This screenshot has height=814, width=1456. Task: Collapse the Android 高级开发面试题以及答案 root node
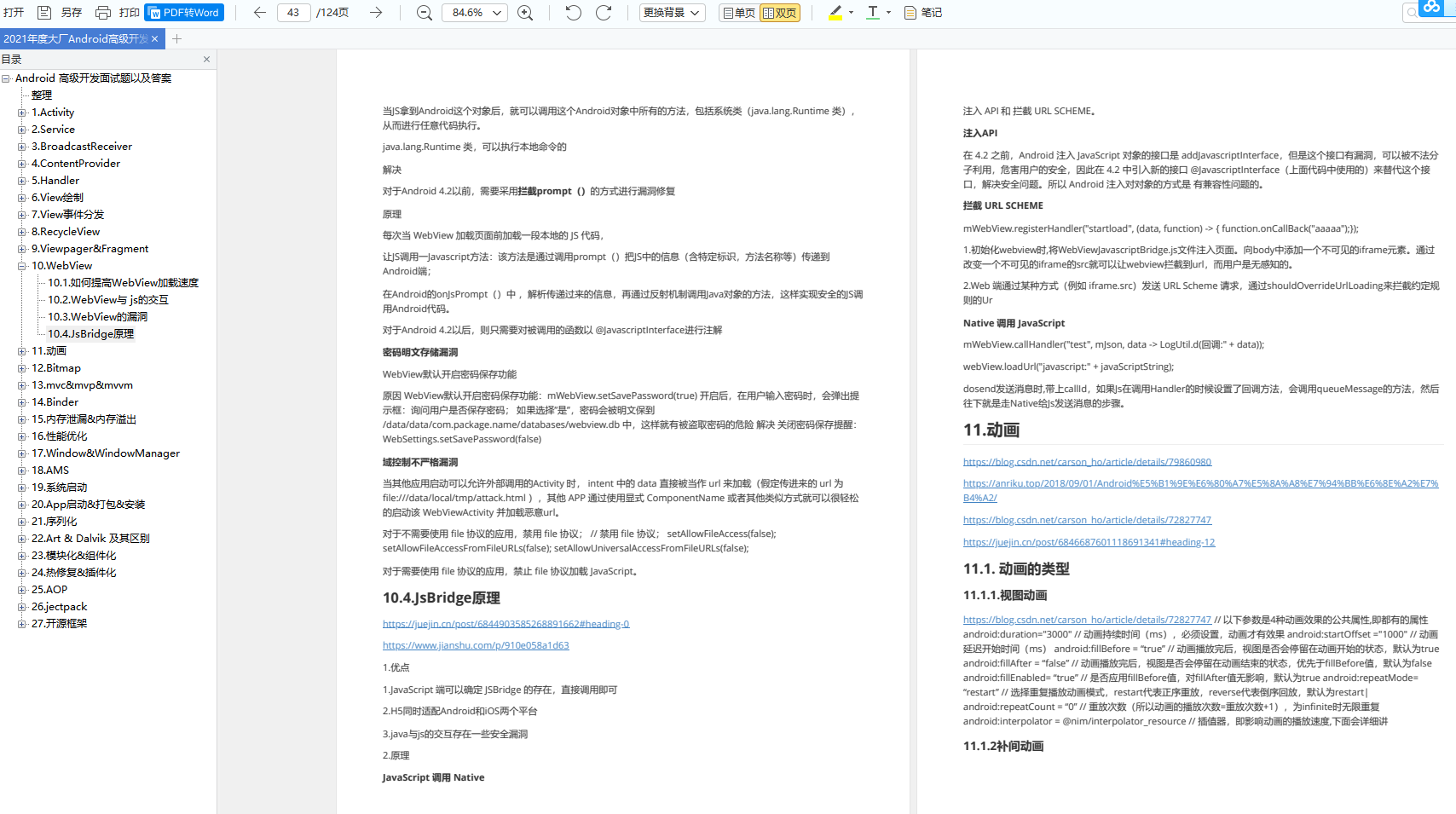click(x=6, y=78)
